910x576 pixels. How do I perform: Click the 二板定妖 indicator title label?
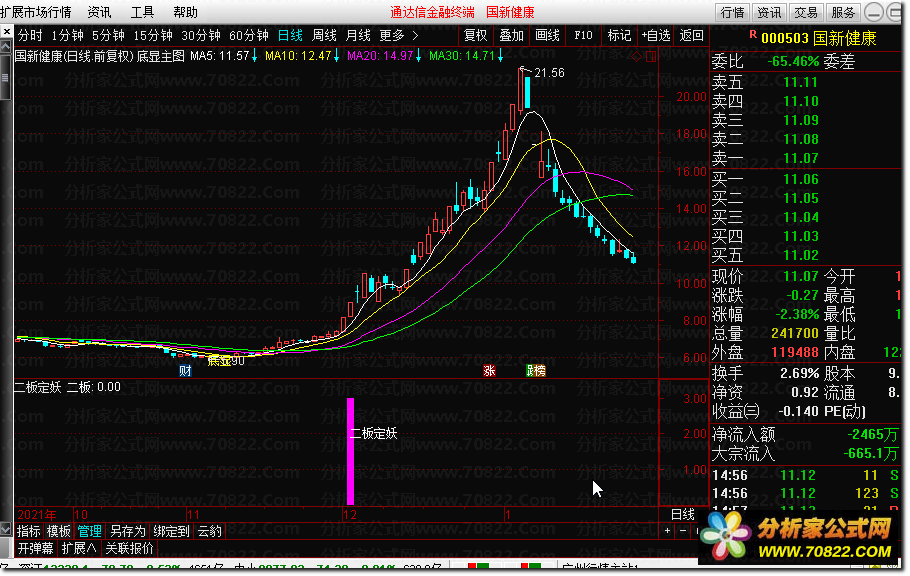tap(38, 387)
